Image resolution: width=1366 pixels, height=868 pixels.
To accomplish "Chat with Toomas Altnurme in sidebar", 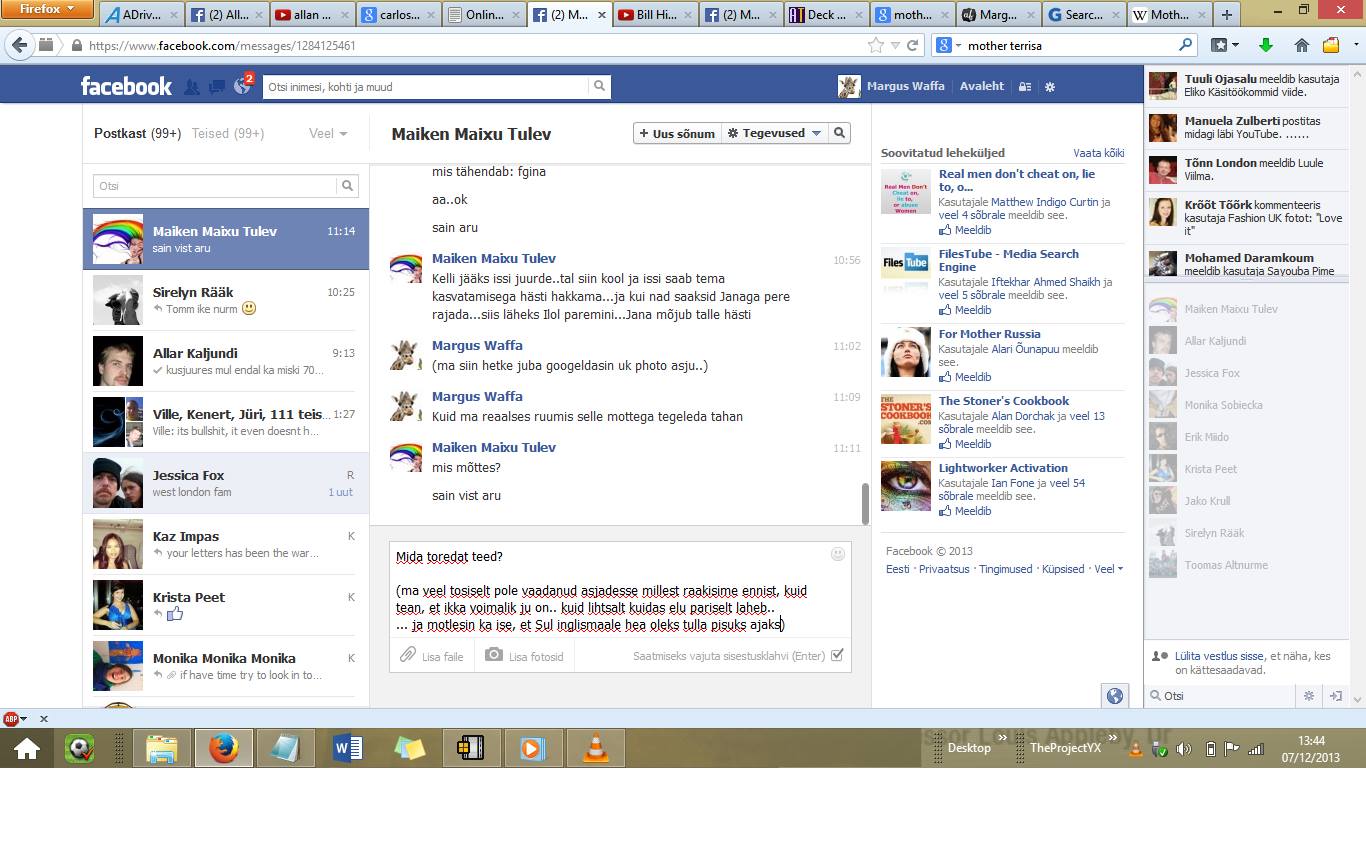I will (1246, 565).
